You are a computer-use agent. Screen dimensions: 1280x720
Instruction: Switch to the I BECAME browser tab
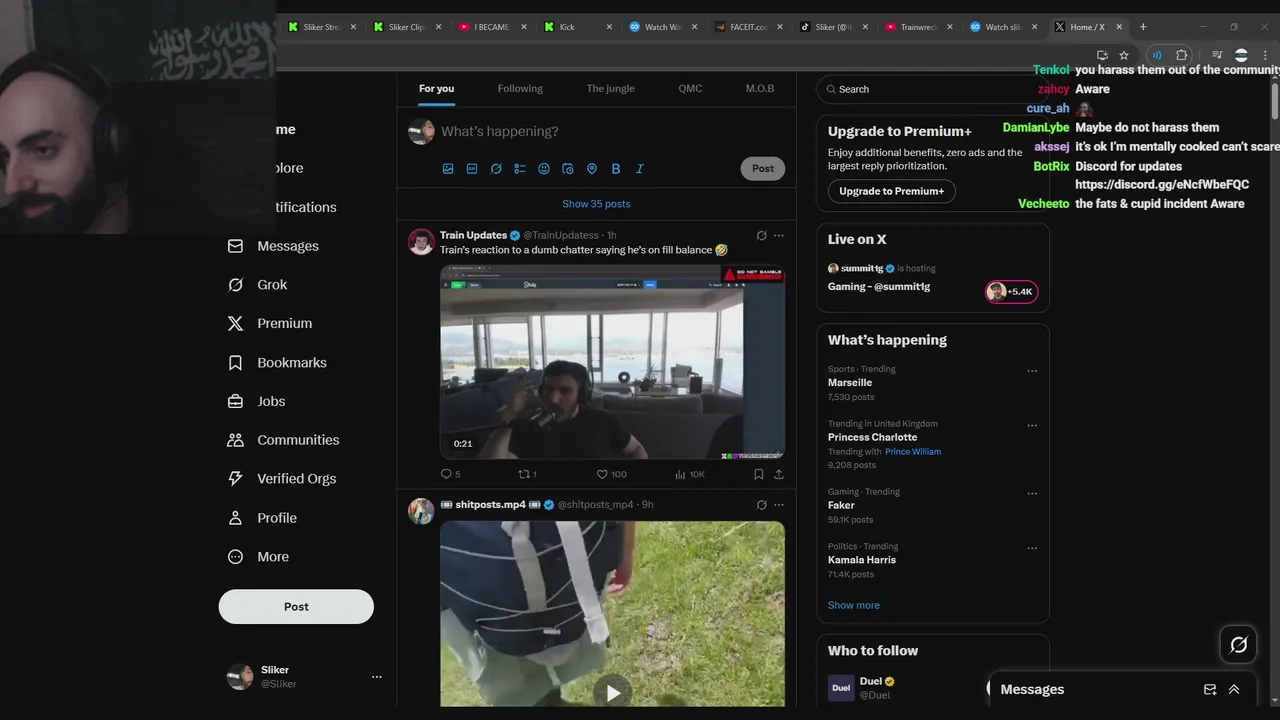(491, 27)
